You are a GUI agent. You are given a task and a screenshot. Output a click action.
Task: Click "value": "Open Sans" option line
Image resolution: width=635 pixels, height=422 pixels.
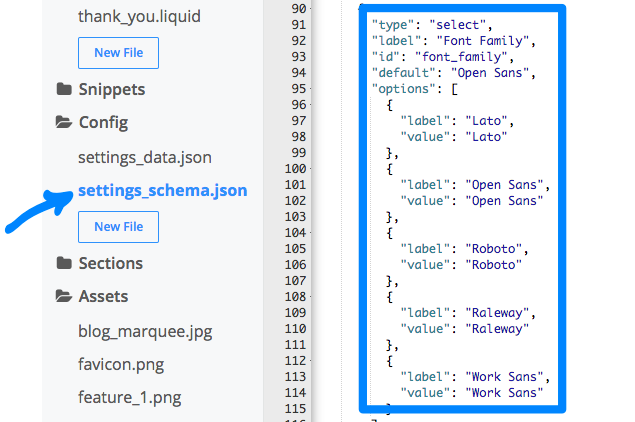coord(471,201)
